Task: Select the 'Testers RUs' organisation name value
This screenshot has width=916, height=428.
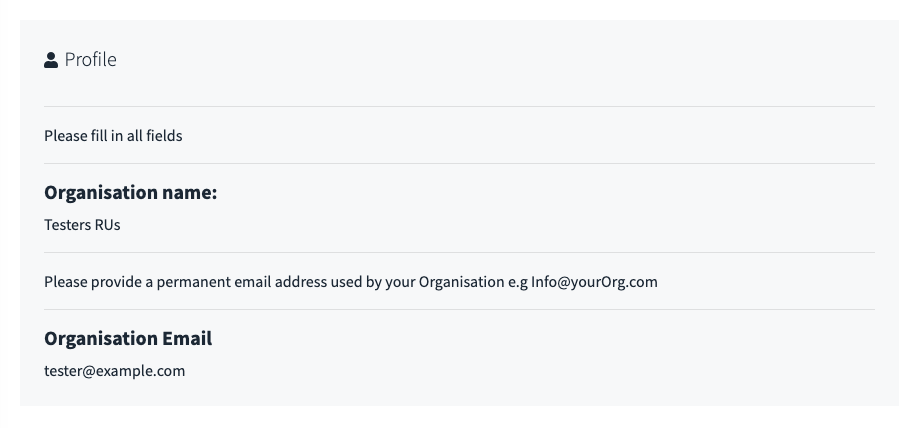Action: coord(82,225)
